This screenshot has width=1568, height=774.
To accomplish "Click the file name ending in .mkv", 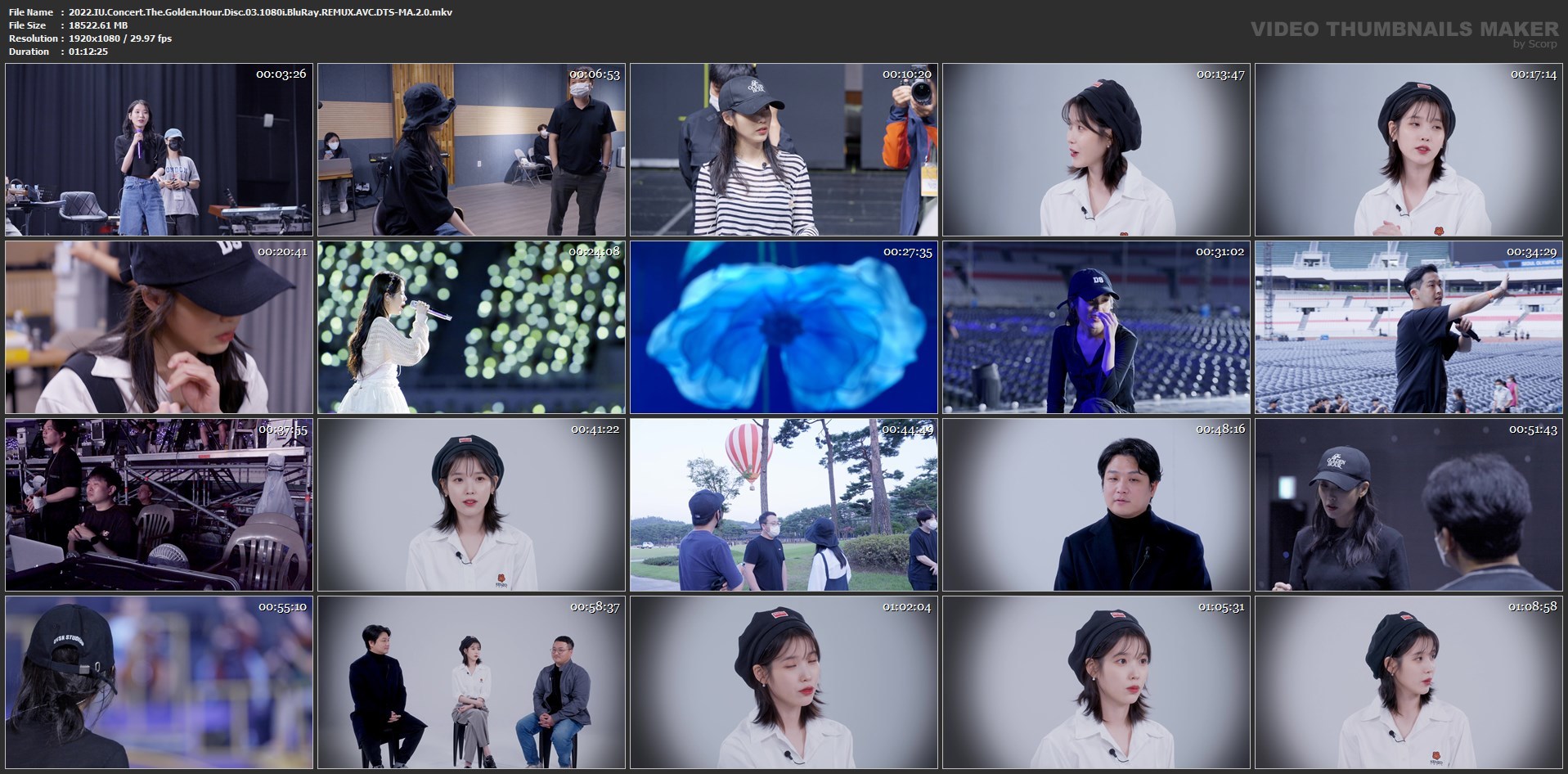I will click(x=261, y=12).
